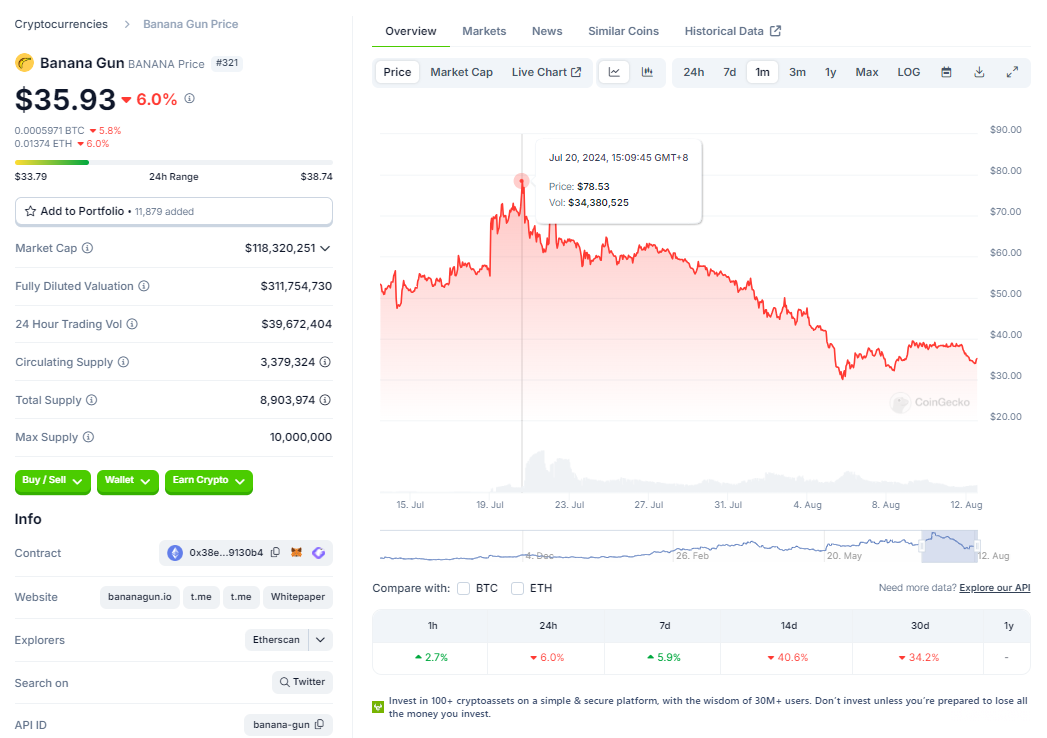Open the Similar Coins tab

623,31
